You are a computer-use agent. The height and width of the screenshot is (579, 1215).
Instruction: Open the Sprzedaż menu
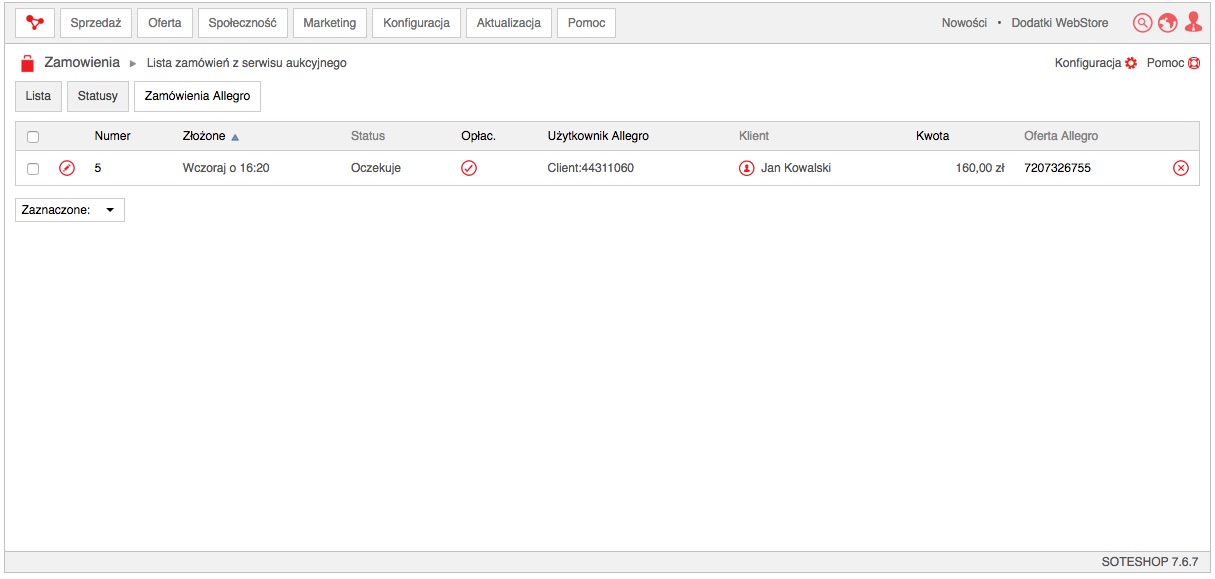pos(96,23)
